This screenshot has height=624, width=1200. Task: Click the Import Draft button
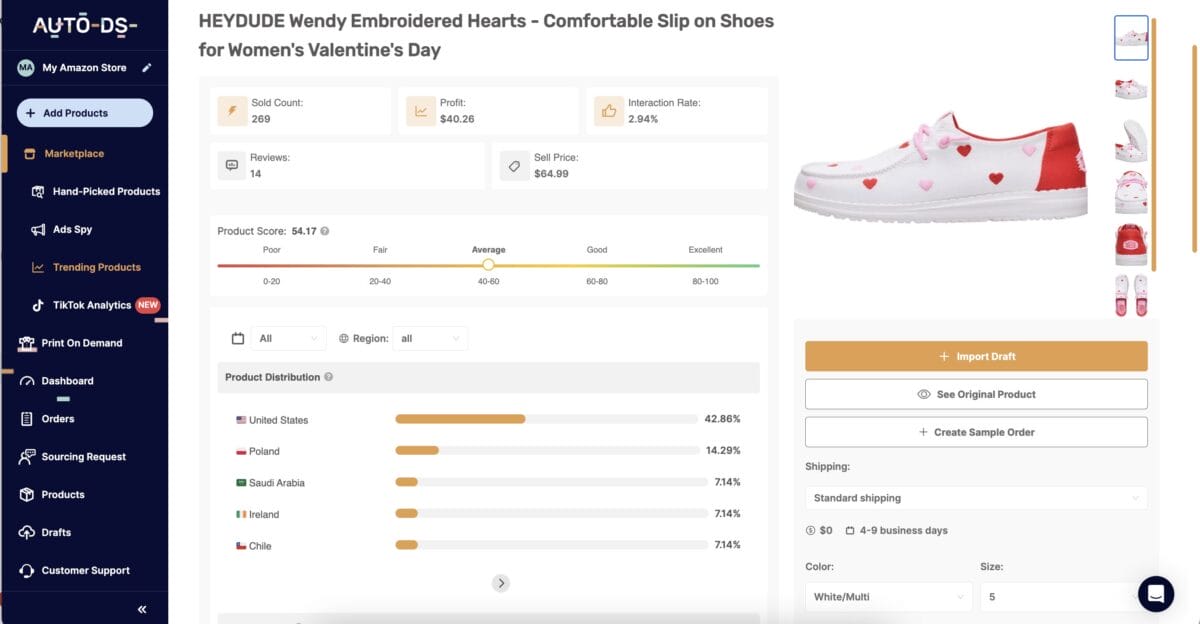pyautogui.click(x=975, y=356)
